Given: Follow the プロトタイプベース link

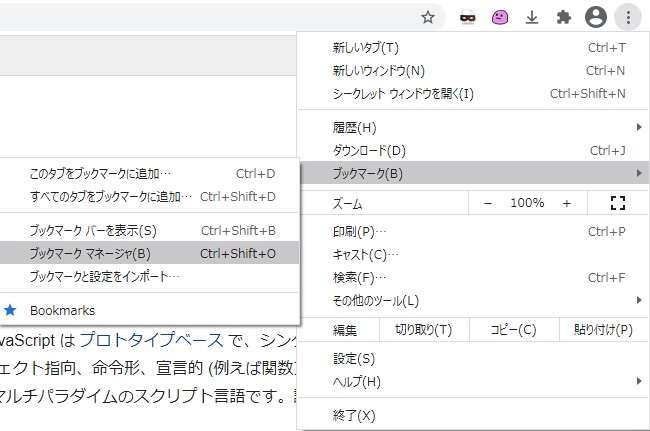Looking at the screenshot, I should [151, 340].
